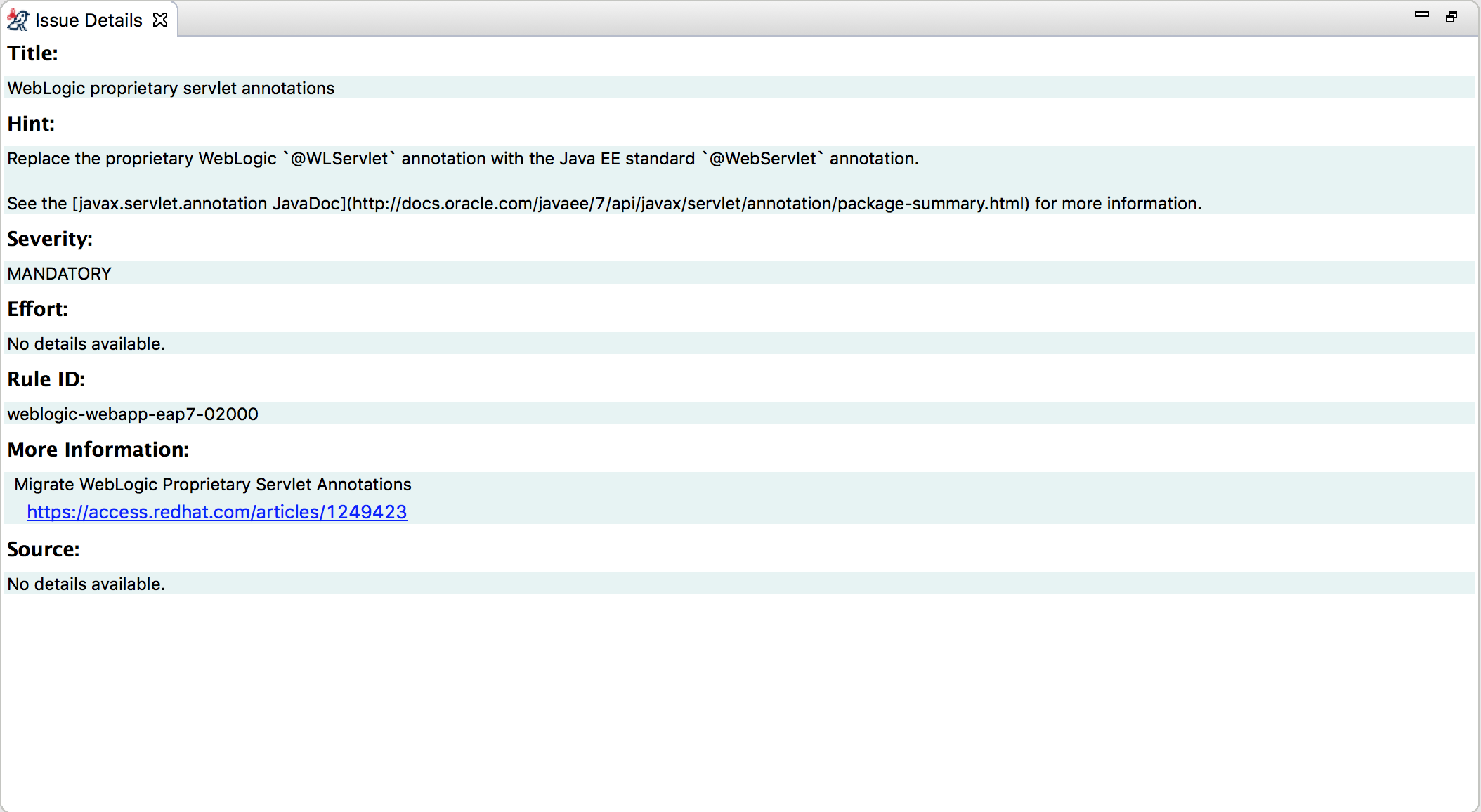Click the 'More Information:' heading
1481x812 pixels.
[98, 450]
